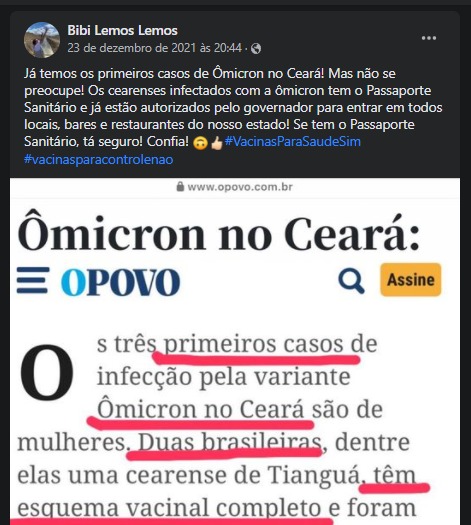Open the O POVO hamburger menu icon

tap(33, 280)
